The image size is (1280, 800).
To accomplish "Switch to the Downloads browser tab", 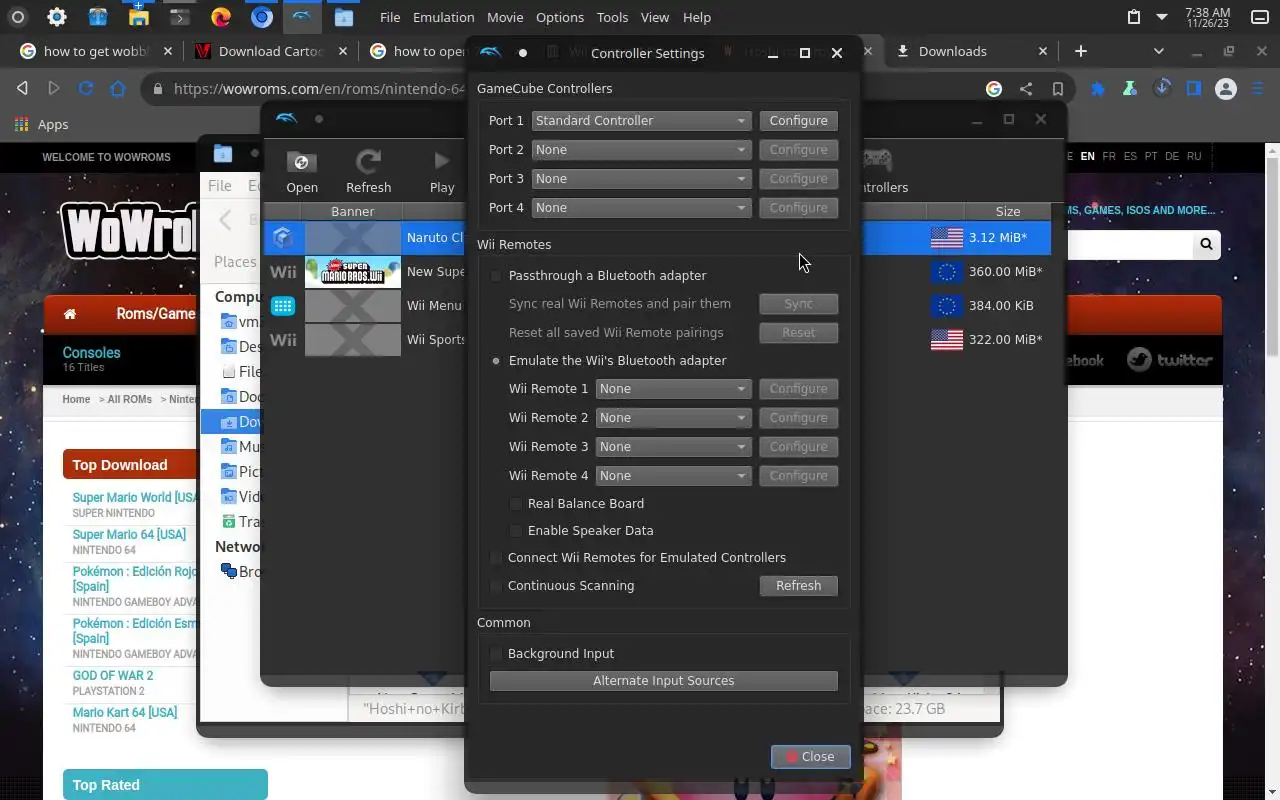I will 972,51.
